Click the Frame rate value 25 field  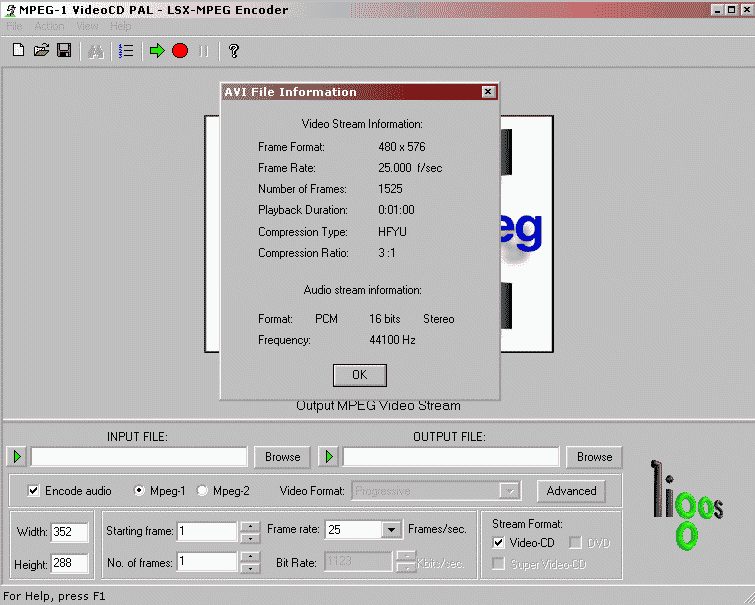click(x=354, y=530)
